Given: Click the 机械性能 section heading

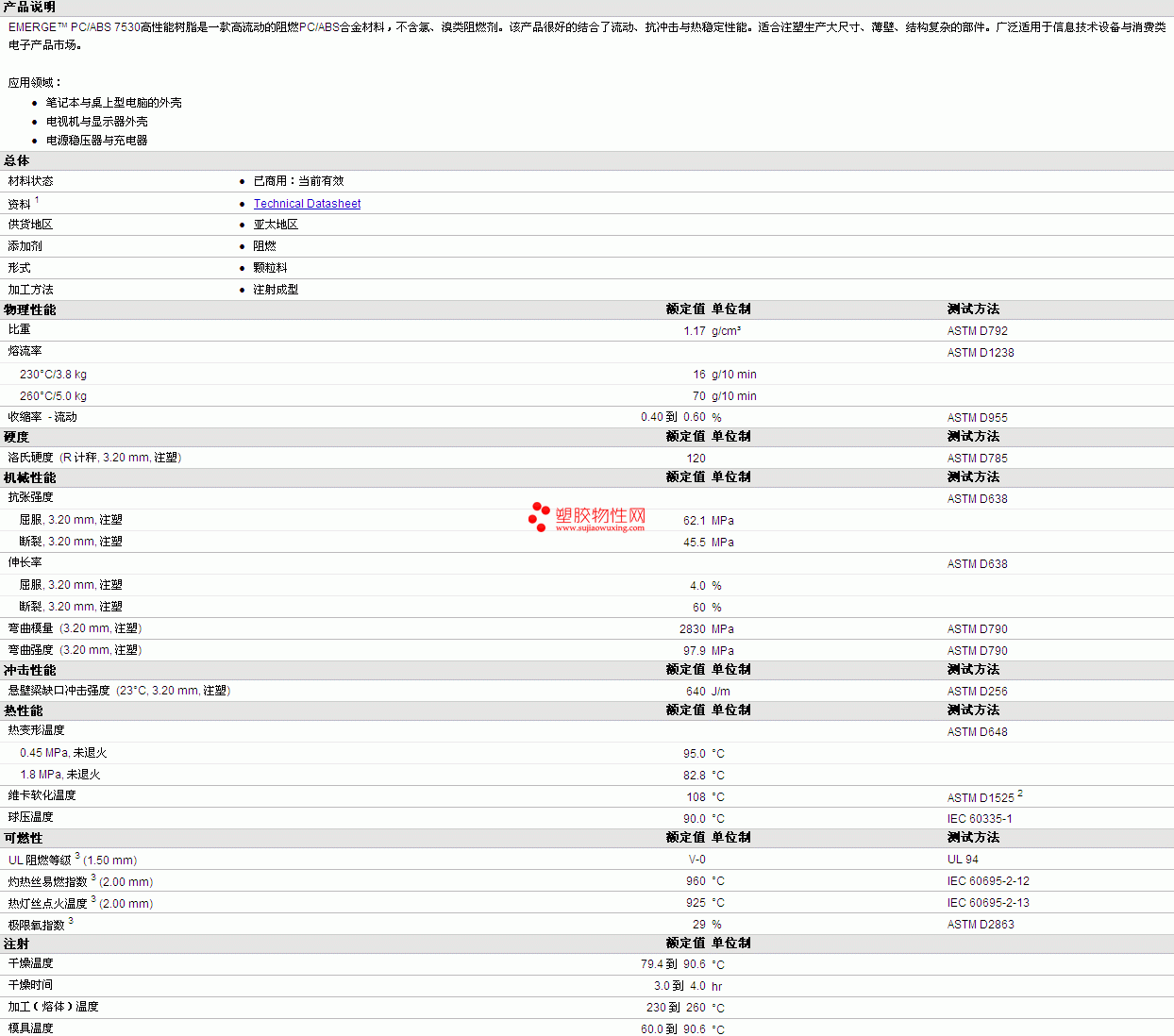Looking at the screenshot, I should [29, 478].
